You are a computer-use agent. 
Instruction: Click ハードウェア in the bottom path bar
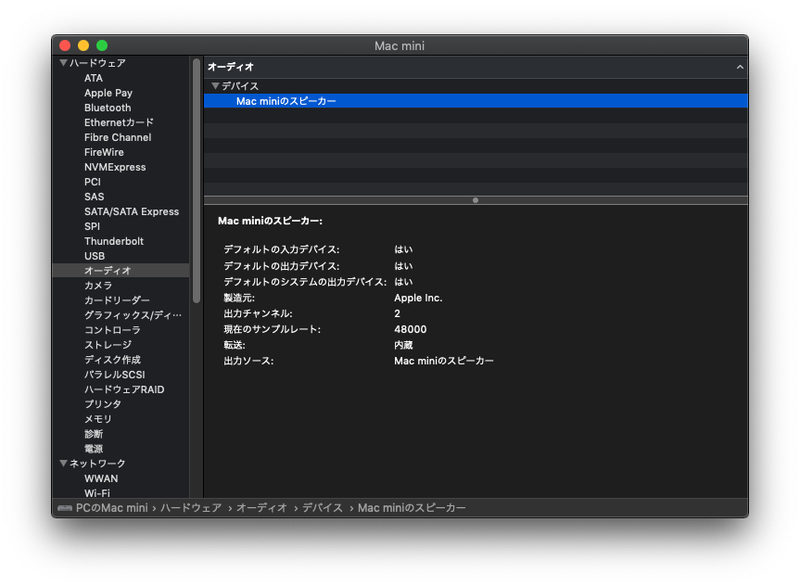point(189,508)
